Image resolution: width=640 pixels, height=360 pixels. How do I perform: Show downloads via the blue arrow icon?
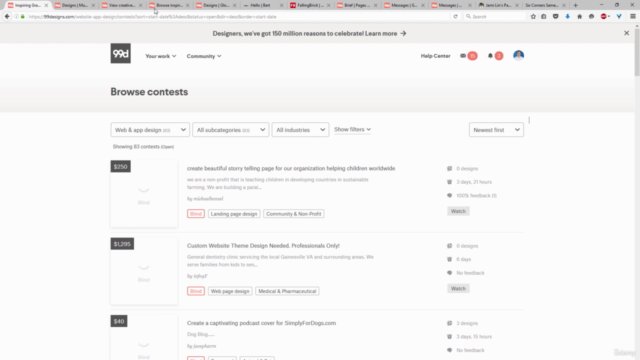[x=567, y=17]
